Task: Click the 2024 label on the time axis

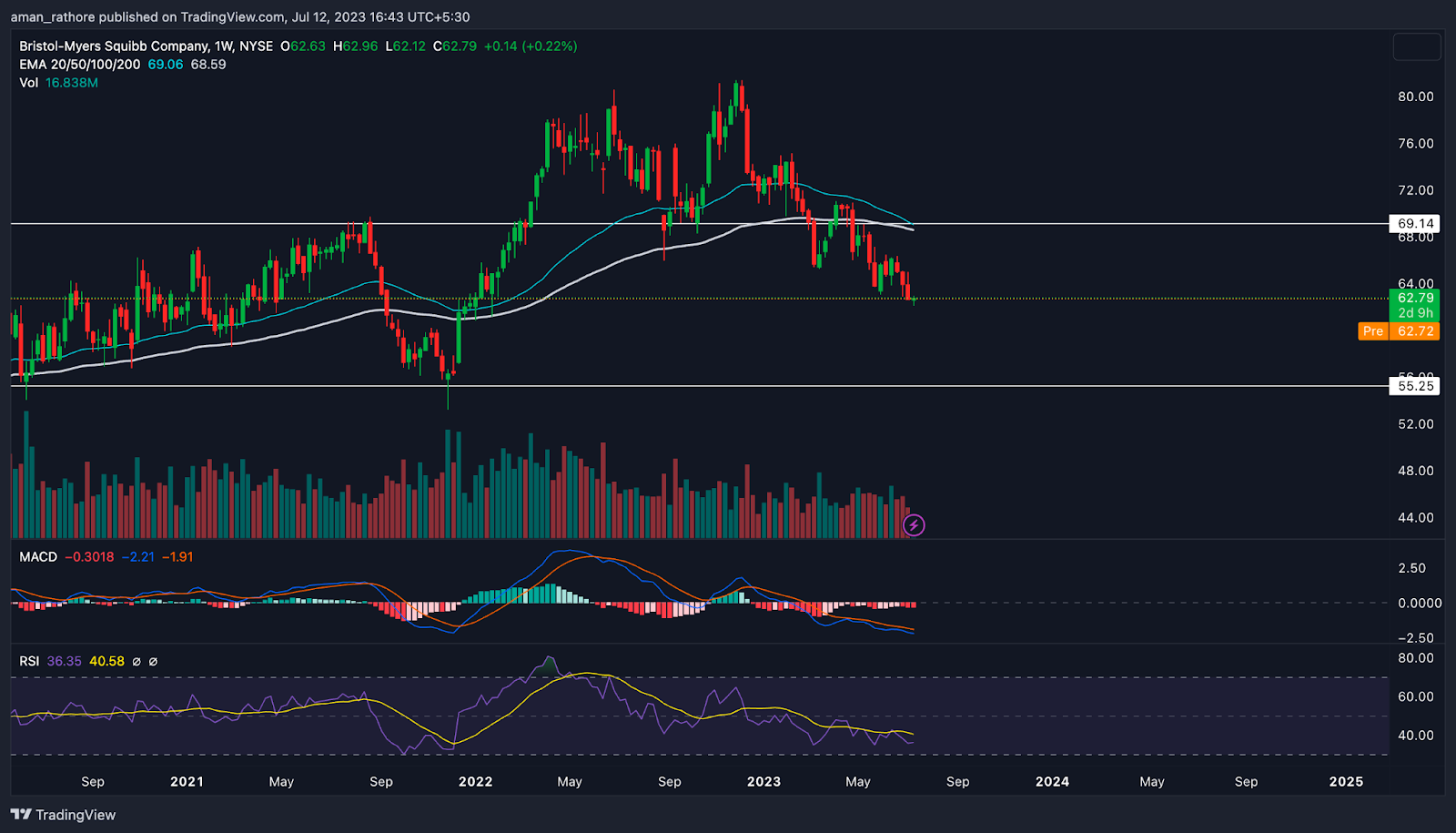Action: pos(1052,781)
